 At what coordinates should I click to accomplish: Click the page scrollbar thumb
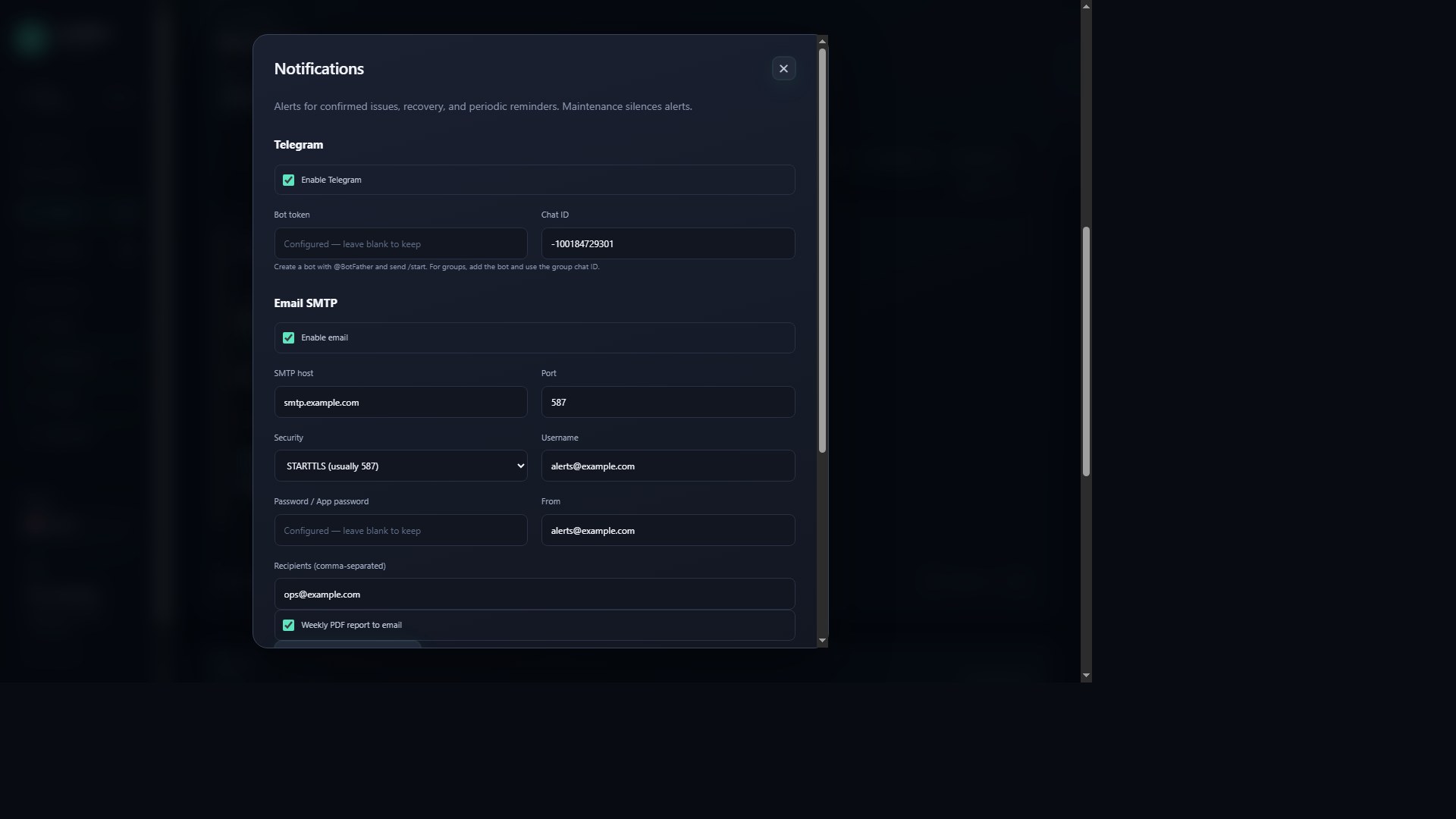tap(1086, 352)
